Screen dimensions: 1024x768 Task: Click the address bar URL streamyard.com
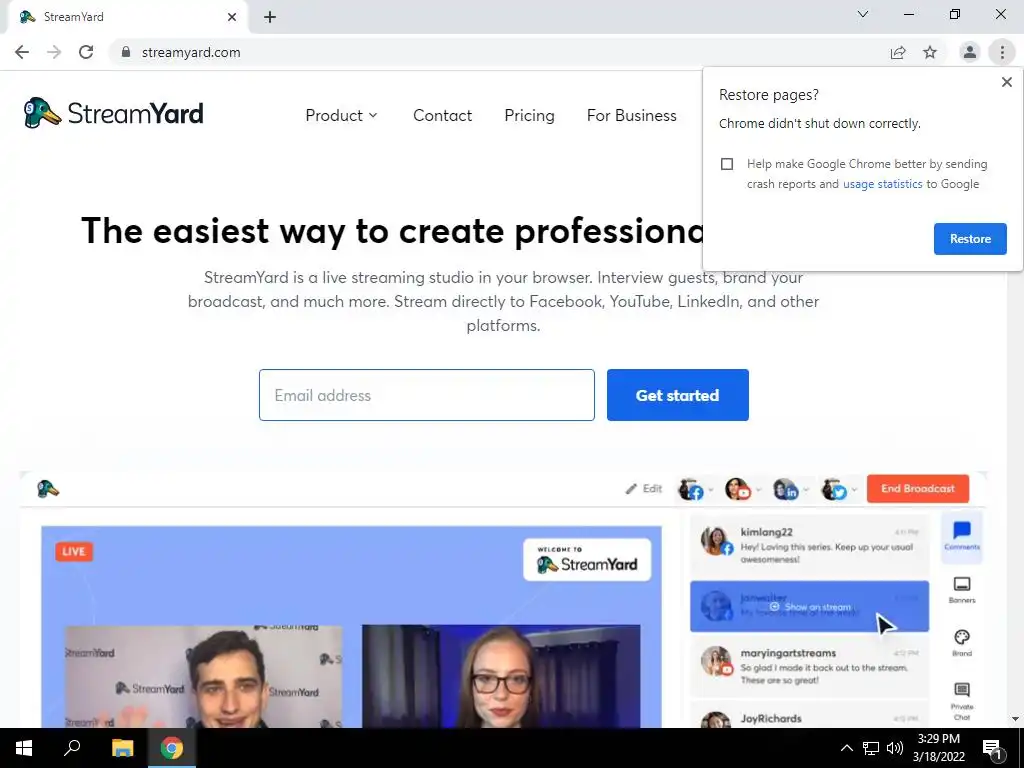pyautogui.click(x=191, y=52)
